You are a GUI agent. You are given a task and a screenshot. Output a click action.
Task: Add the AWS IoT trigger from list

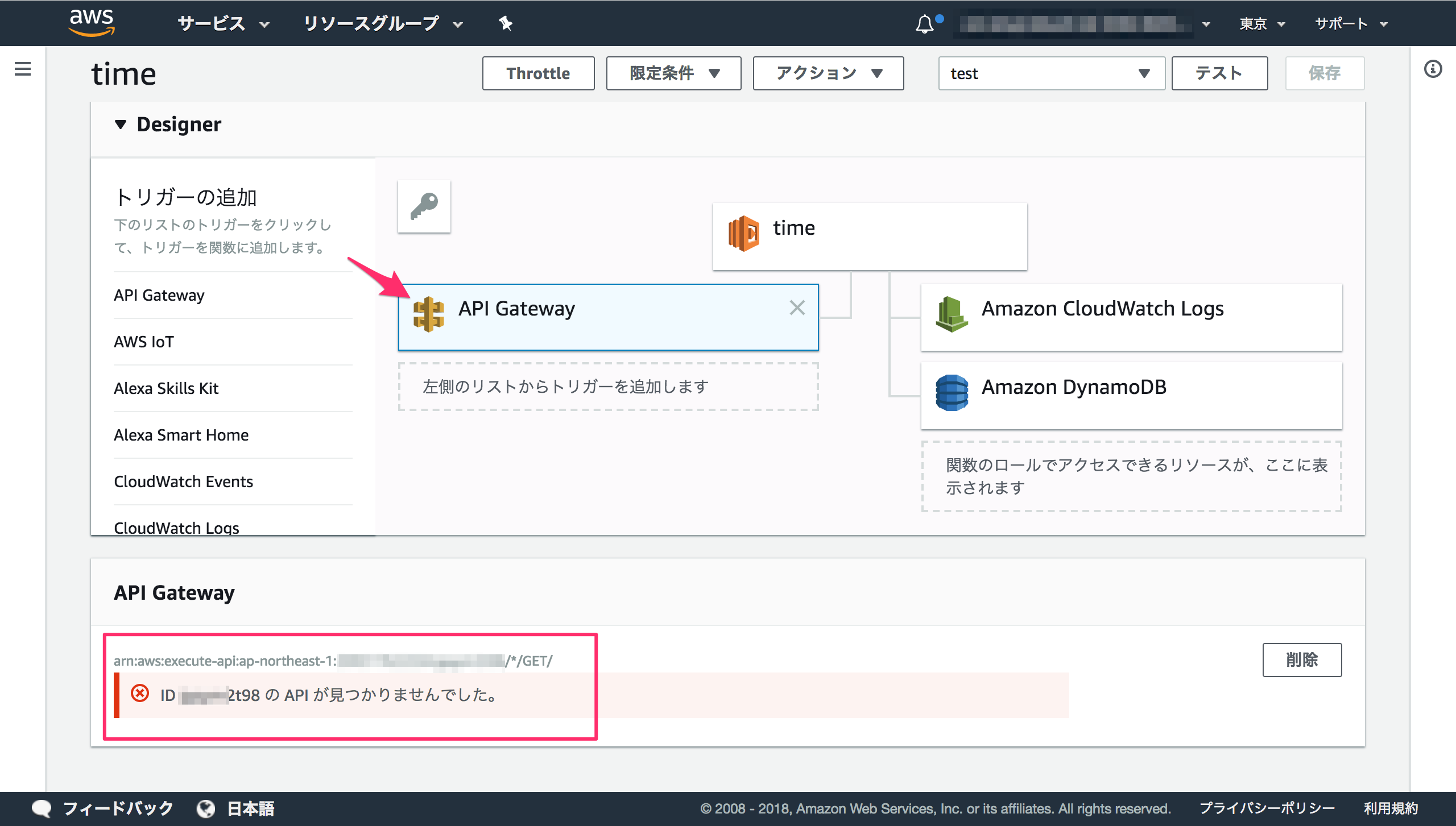point(144,342)
